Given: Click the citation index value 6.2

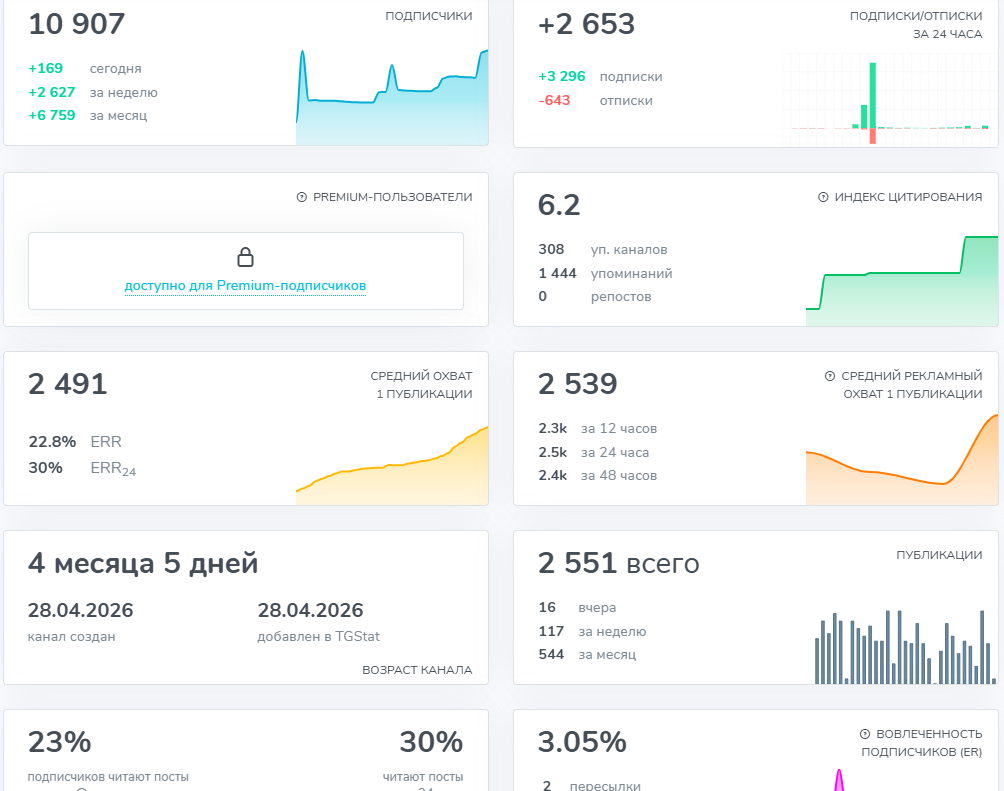Looking at the screenshot, I should coord(559,205).
